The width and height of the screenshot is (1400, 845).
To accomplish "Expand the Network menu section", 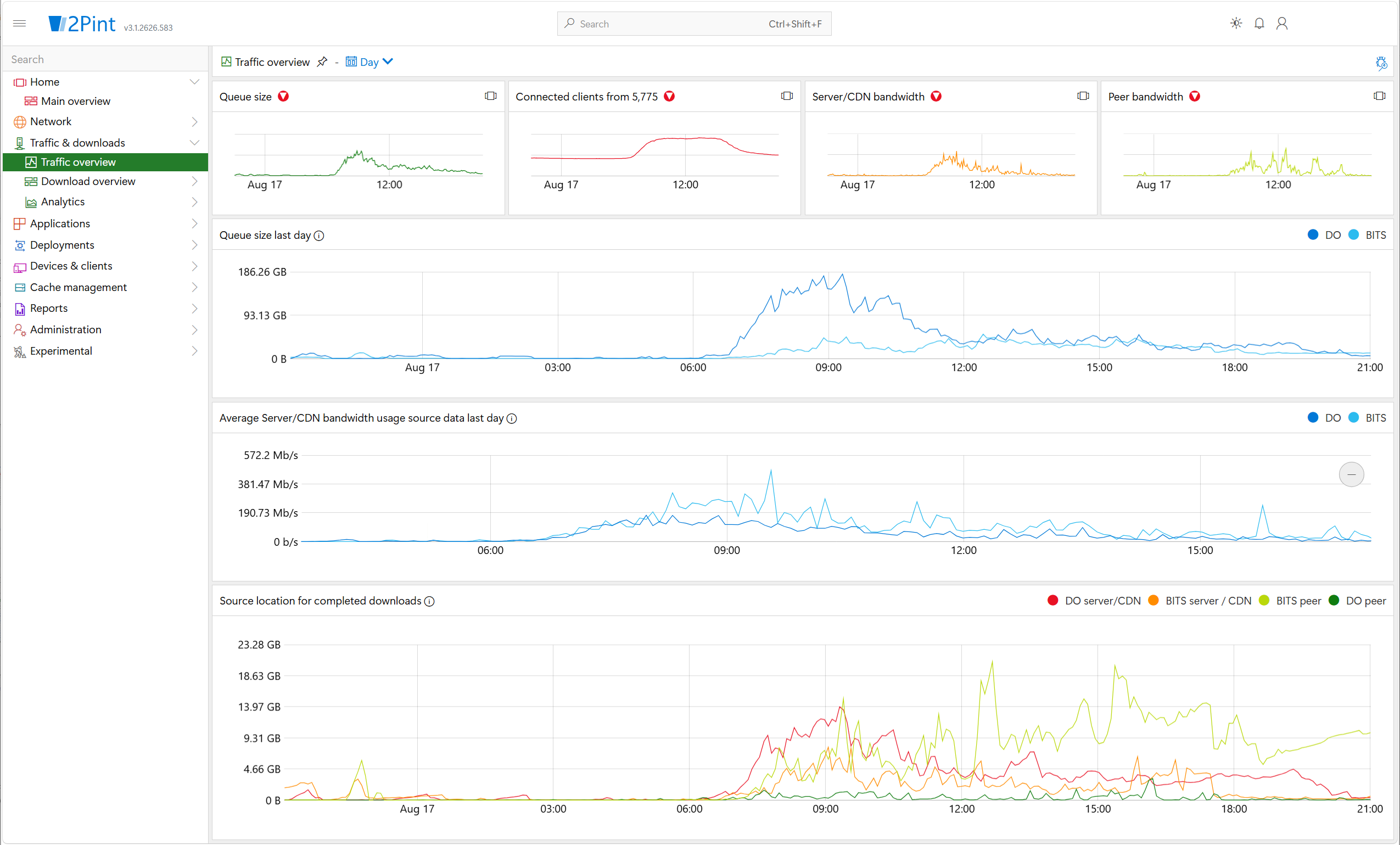I will tap(194, 121).
